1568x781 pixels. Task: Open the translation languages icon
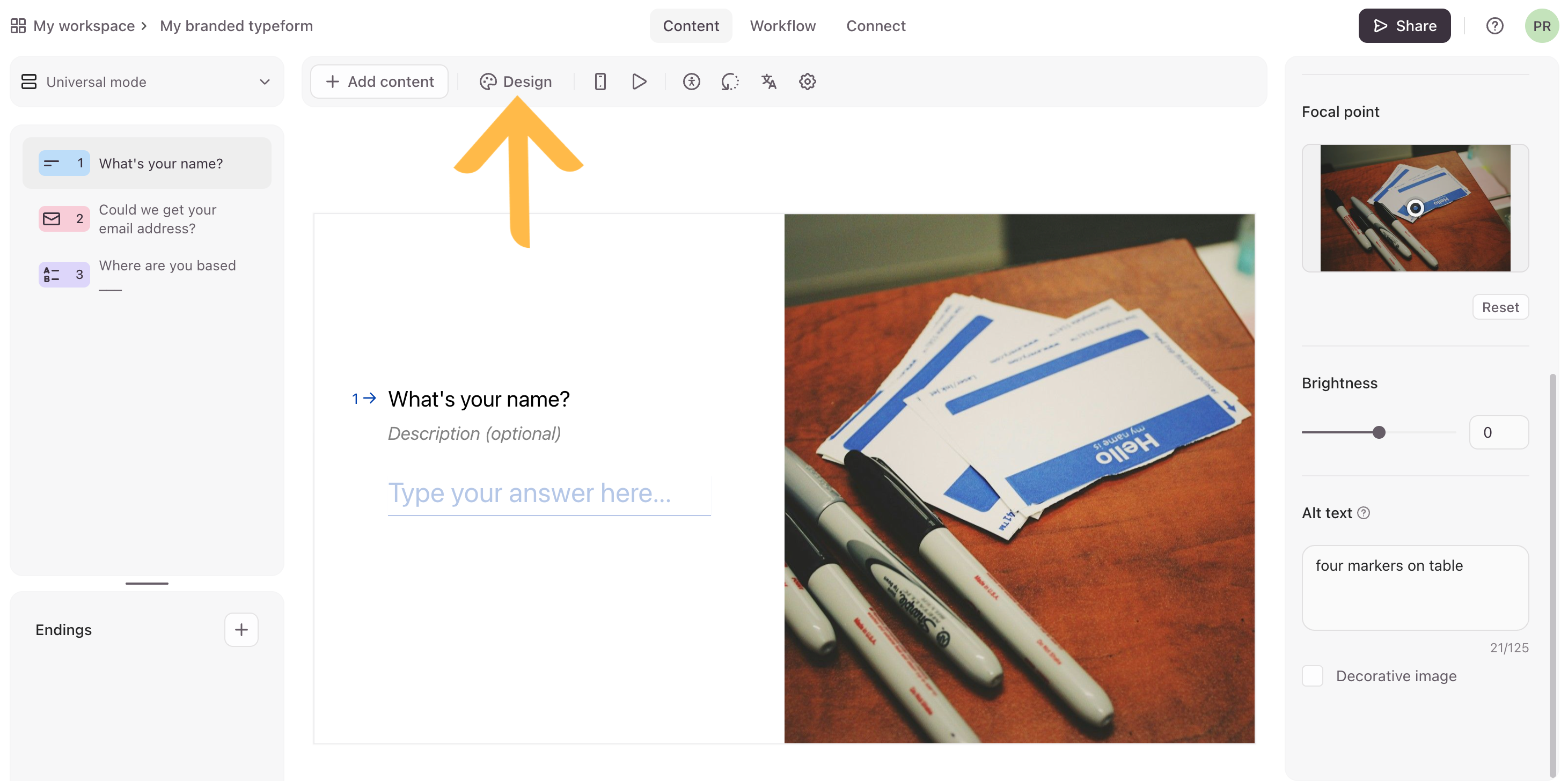(x=769, y=82)
